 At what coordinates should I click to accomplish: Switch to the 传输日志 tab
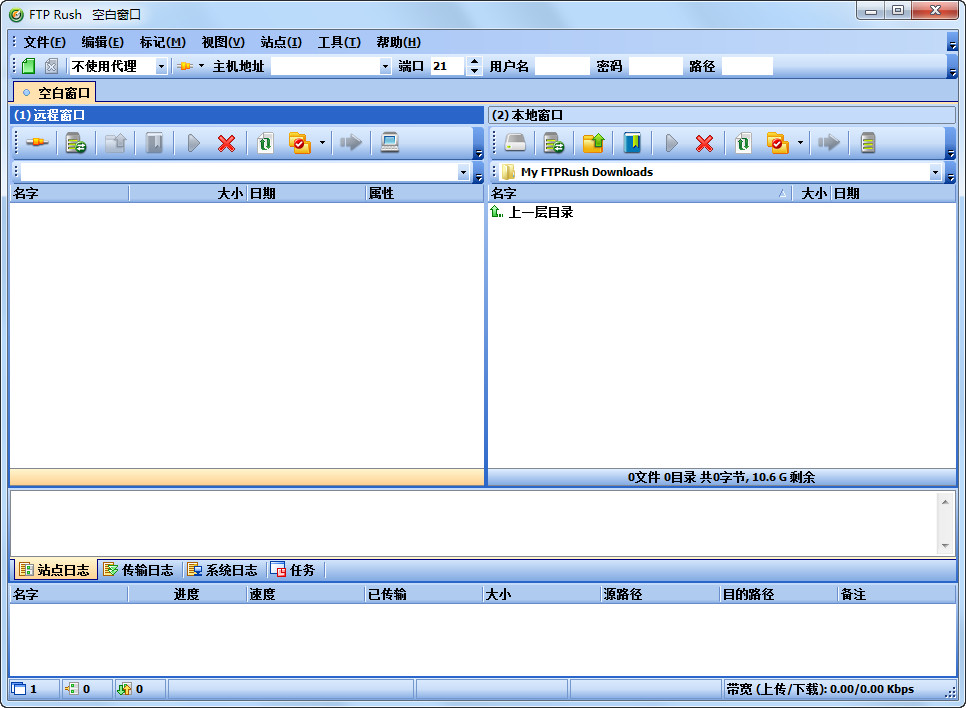(x=139, y=570)
